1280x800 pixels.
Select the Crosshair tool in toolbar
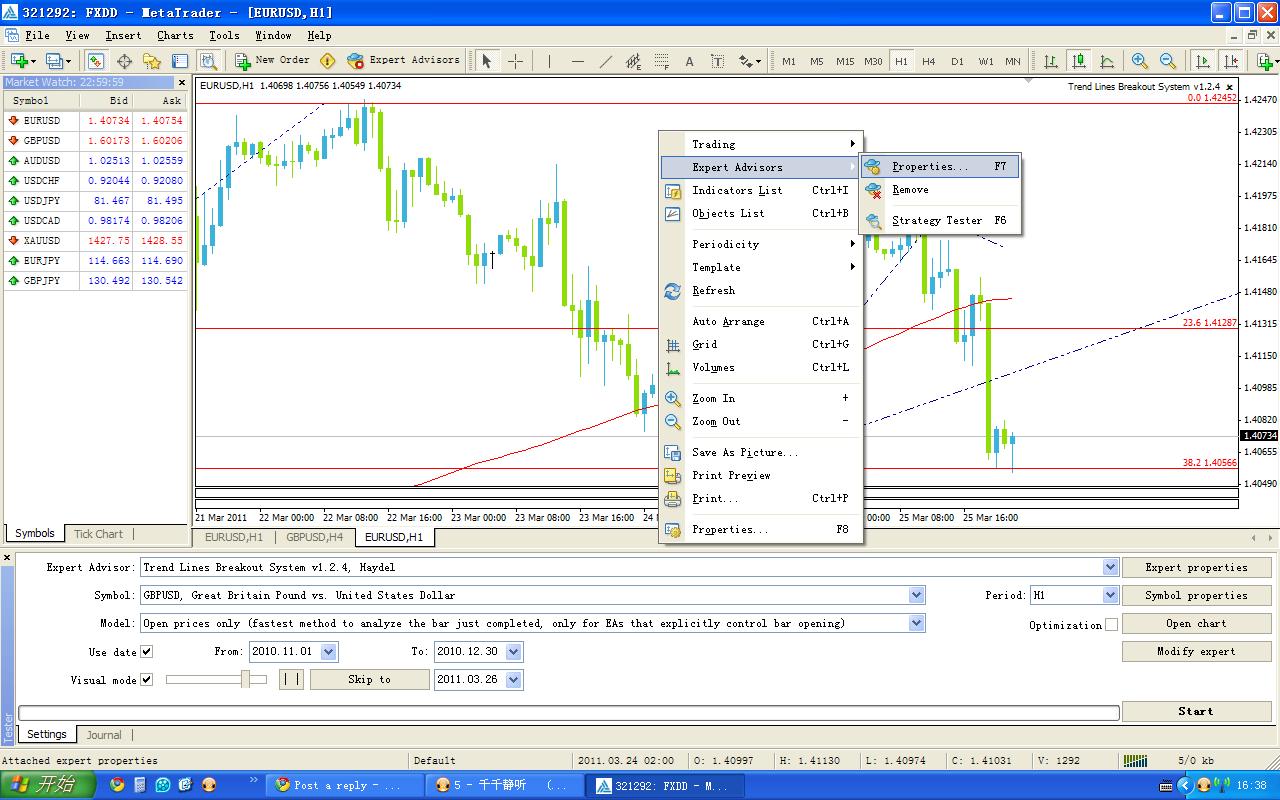pyautogui.click(x=516, y=61)
